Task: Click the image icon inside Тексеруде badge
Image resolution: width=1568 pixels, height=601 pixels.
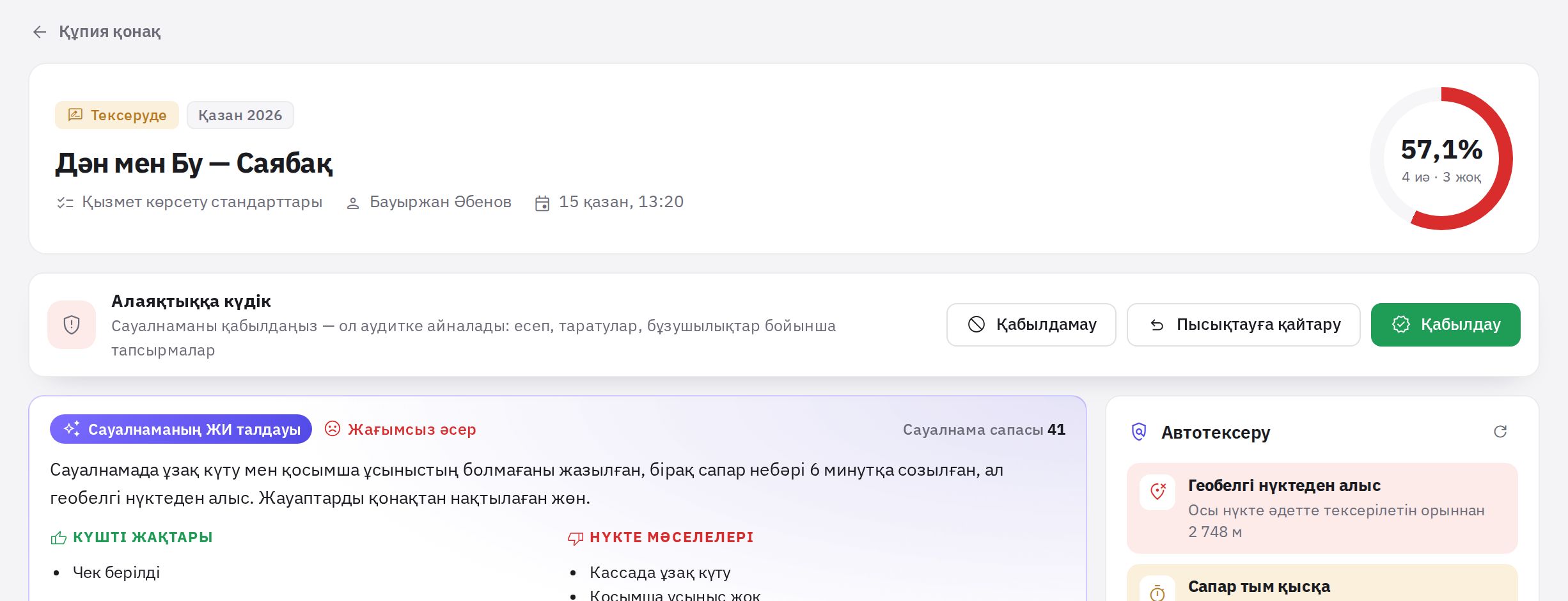Action: [x=75, y=115]
